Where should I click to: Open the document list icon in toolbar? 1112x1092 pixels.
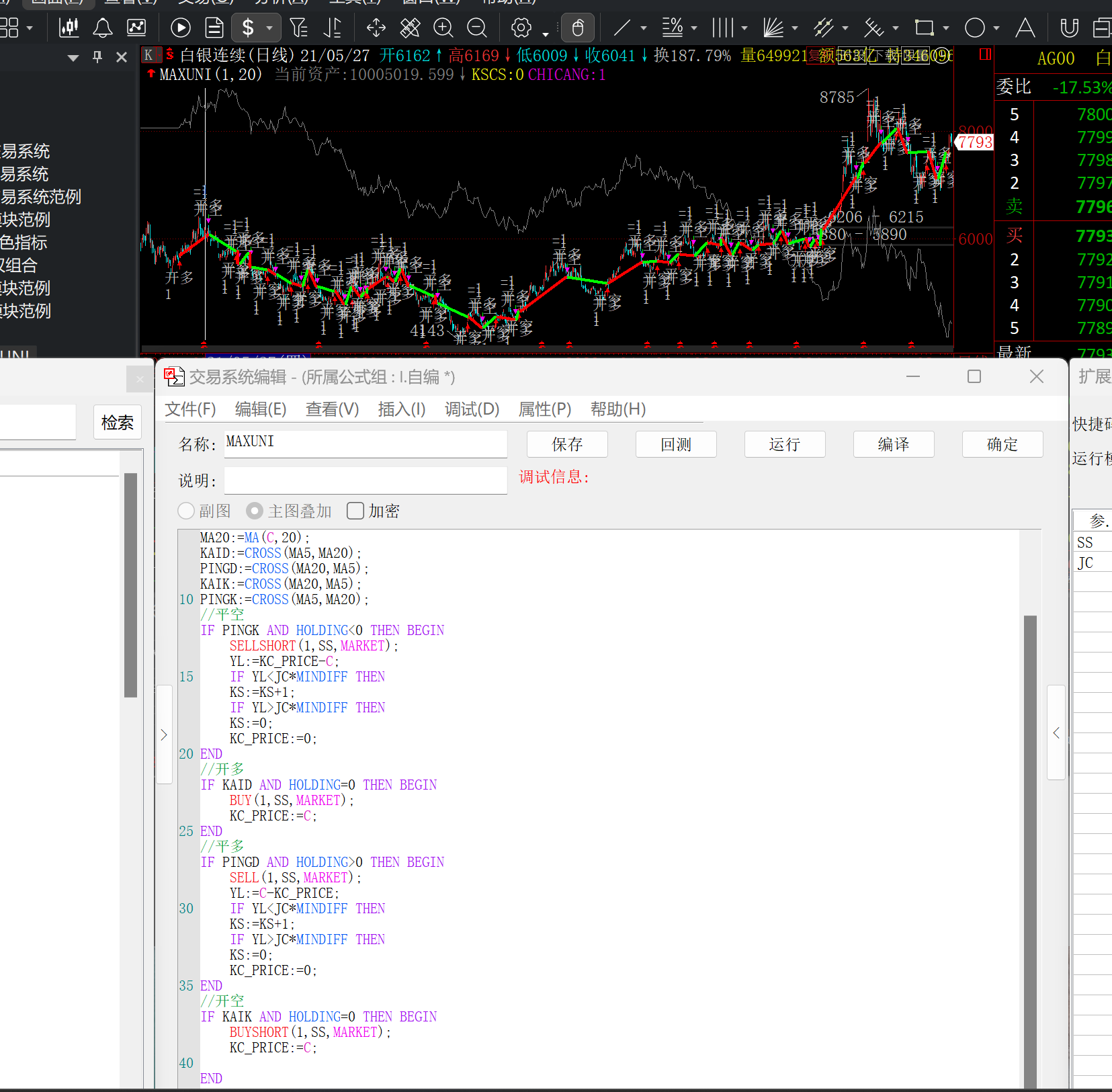pos(214,28)
